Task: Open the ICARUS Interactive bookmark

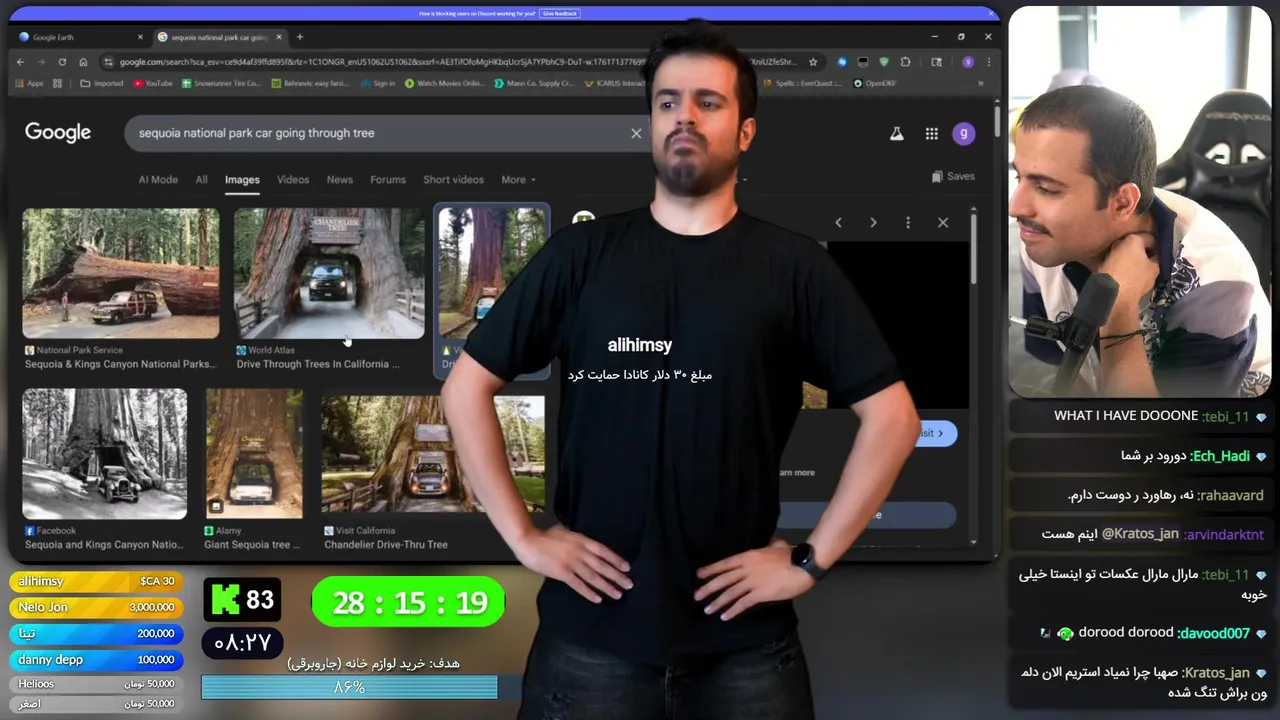Action: (615, 84)
